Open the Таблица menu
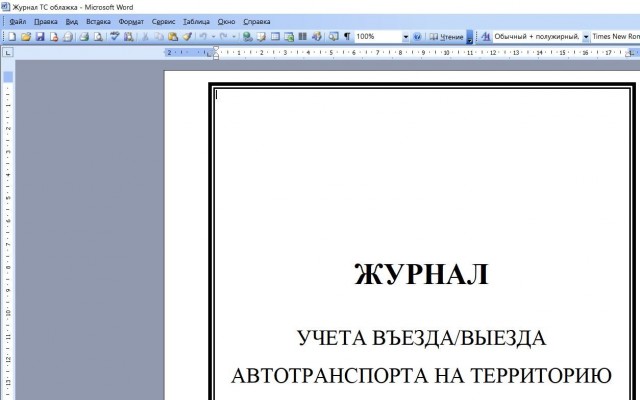The height and width of the screenshot is (400, 640). 196,22
